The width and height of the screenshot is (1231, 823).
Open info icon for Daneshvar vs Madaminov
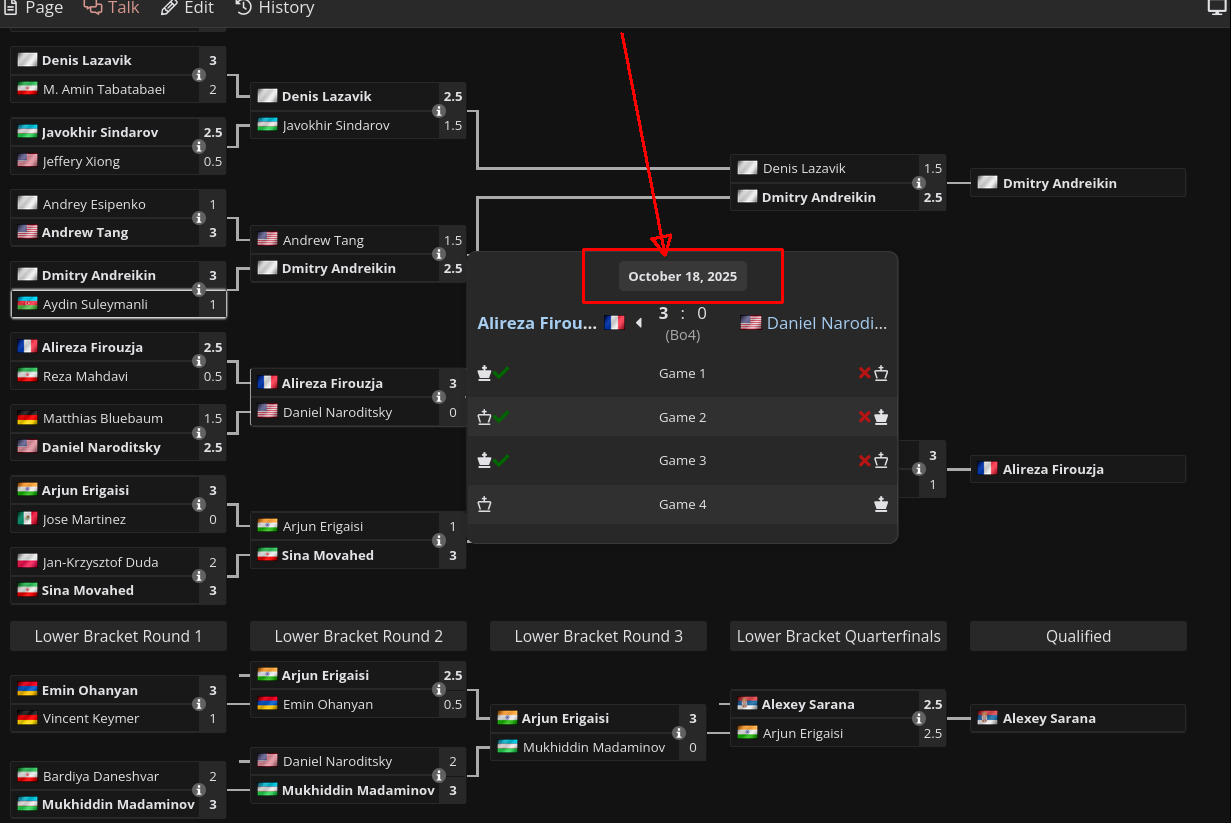199,790
